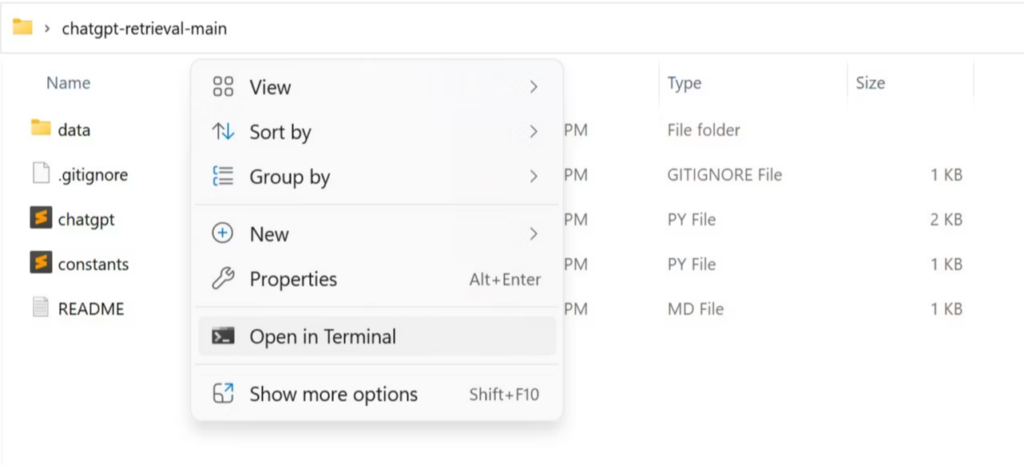
Task: Click the wrench icon next to Properties
Action: (223, 279)
